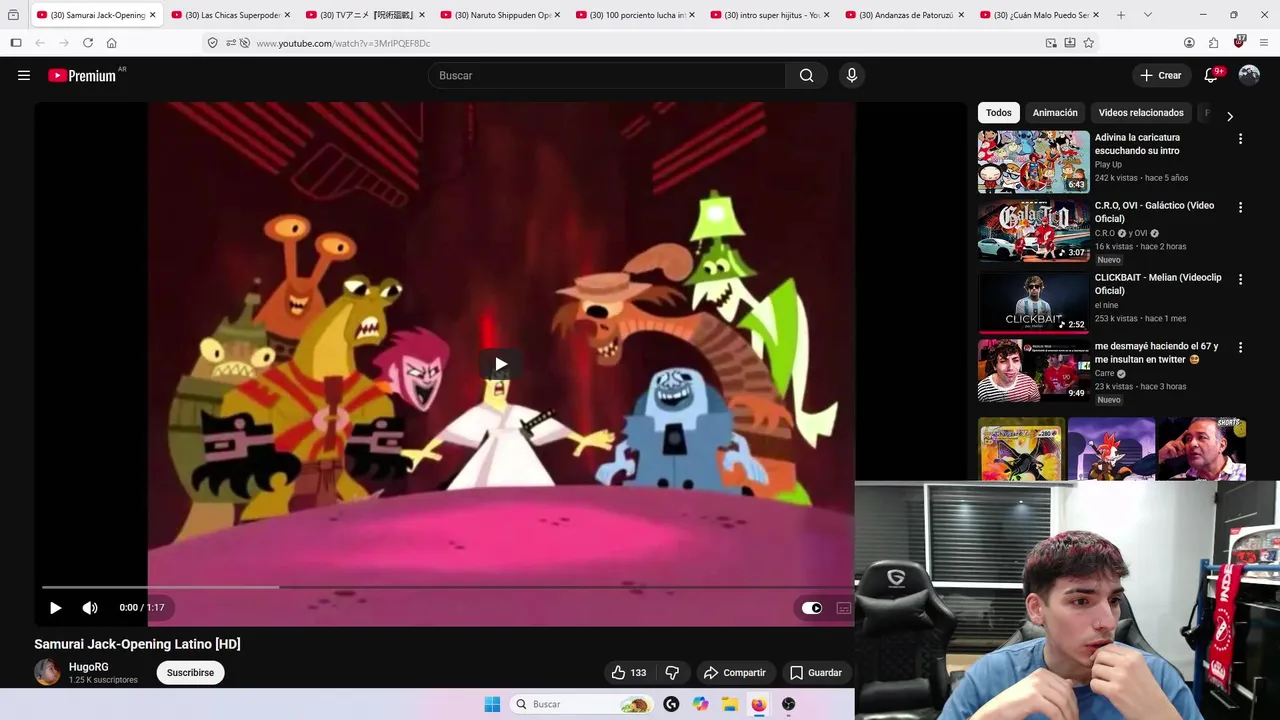Open options menu for Galáctico video

coord(1240,207)
